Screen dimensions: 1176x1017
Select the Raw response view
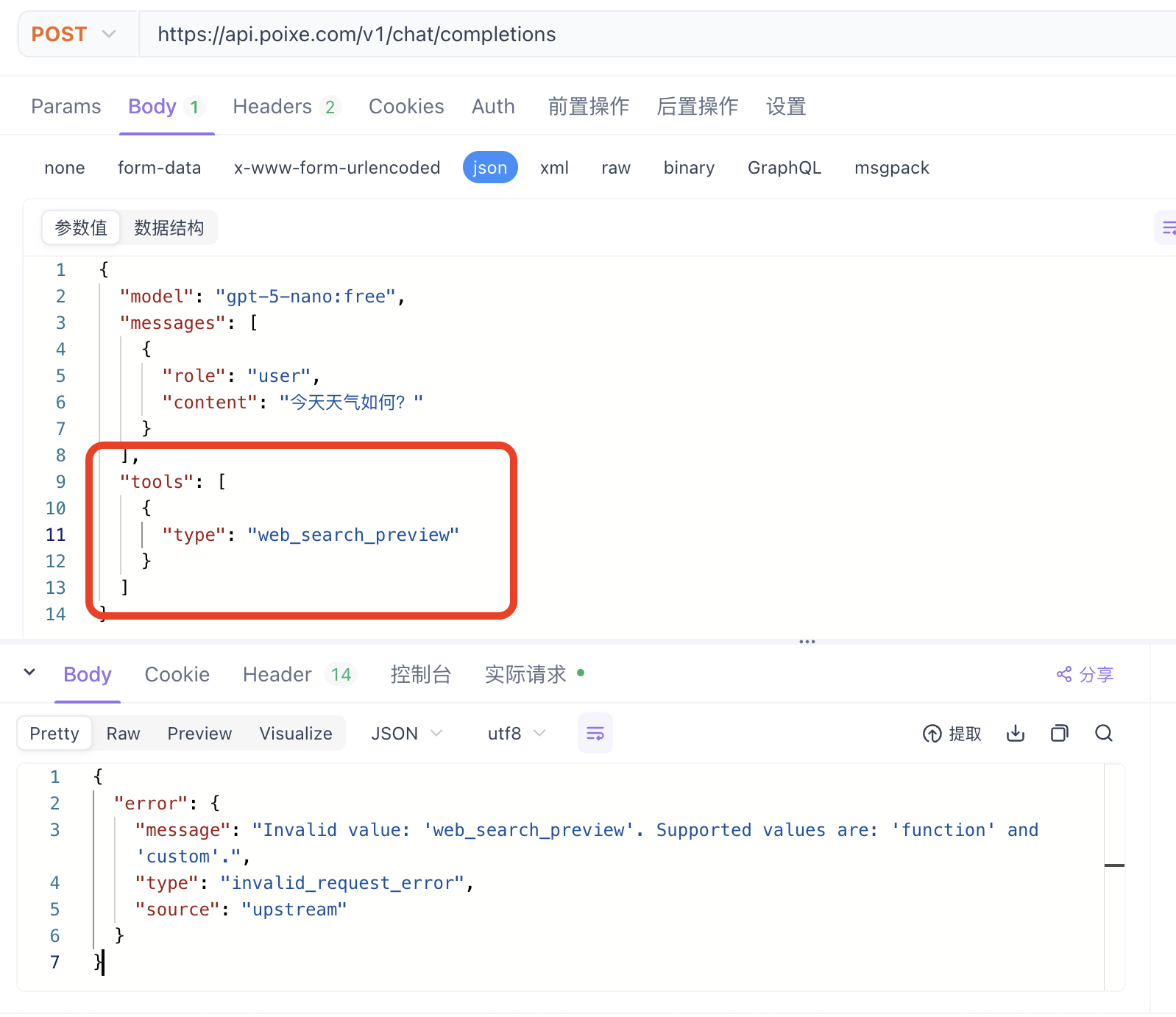pyautogui.click(x=123, y=734)
